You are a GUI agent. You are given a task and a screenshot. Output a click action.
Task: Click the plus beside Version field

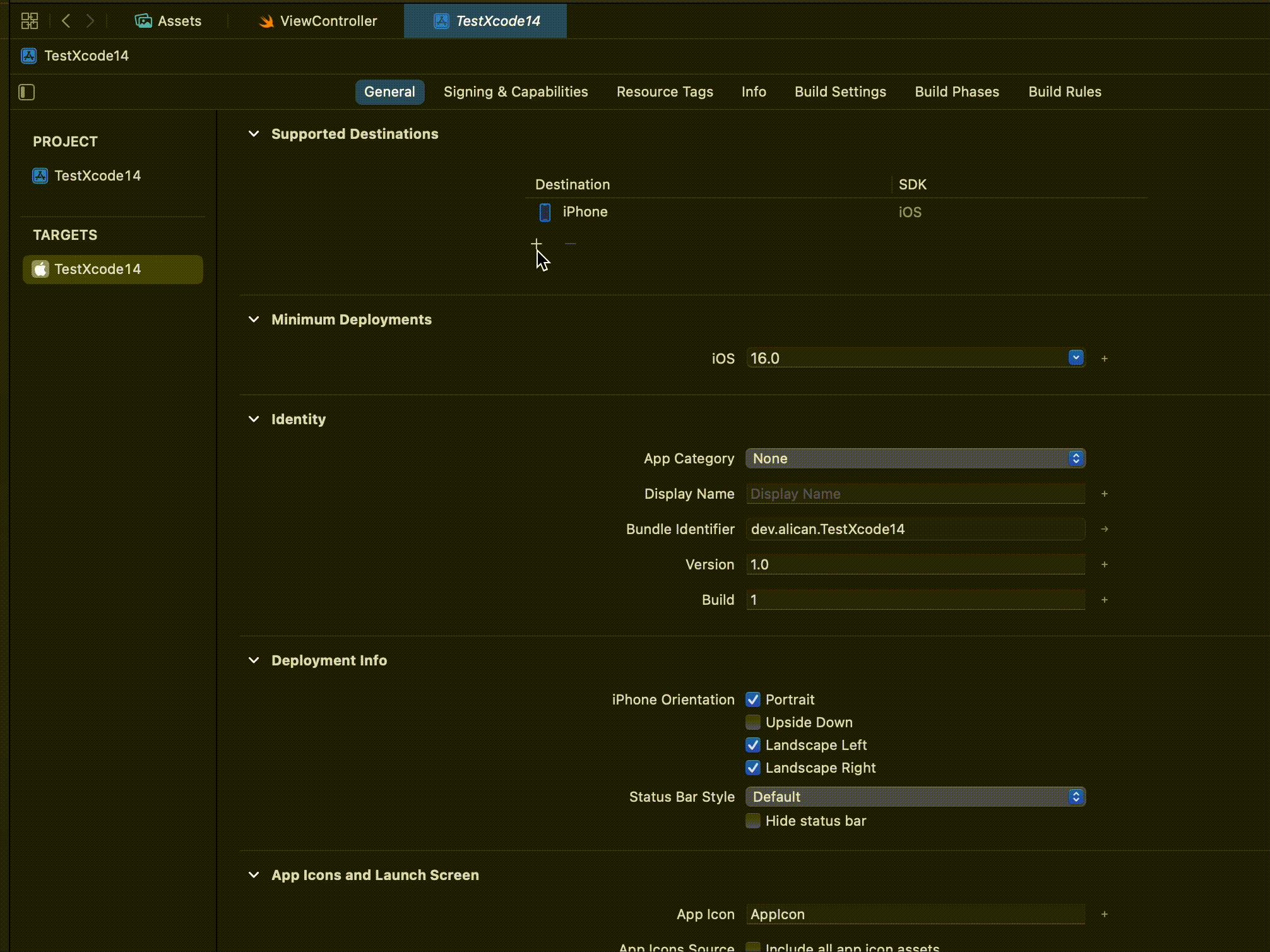click(x=1105, y=564)
